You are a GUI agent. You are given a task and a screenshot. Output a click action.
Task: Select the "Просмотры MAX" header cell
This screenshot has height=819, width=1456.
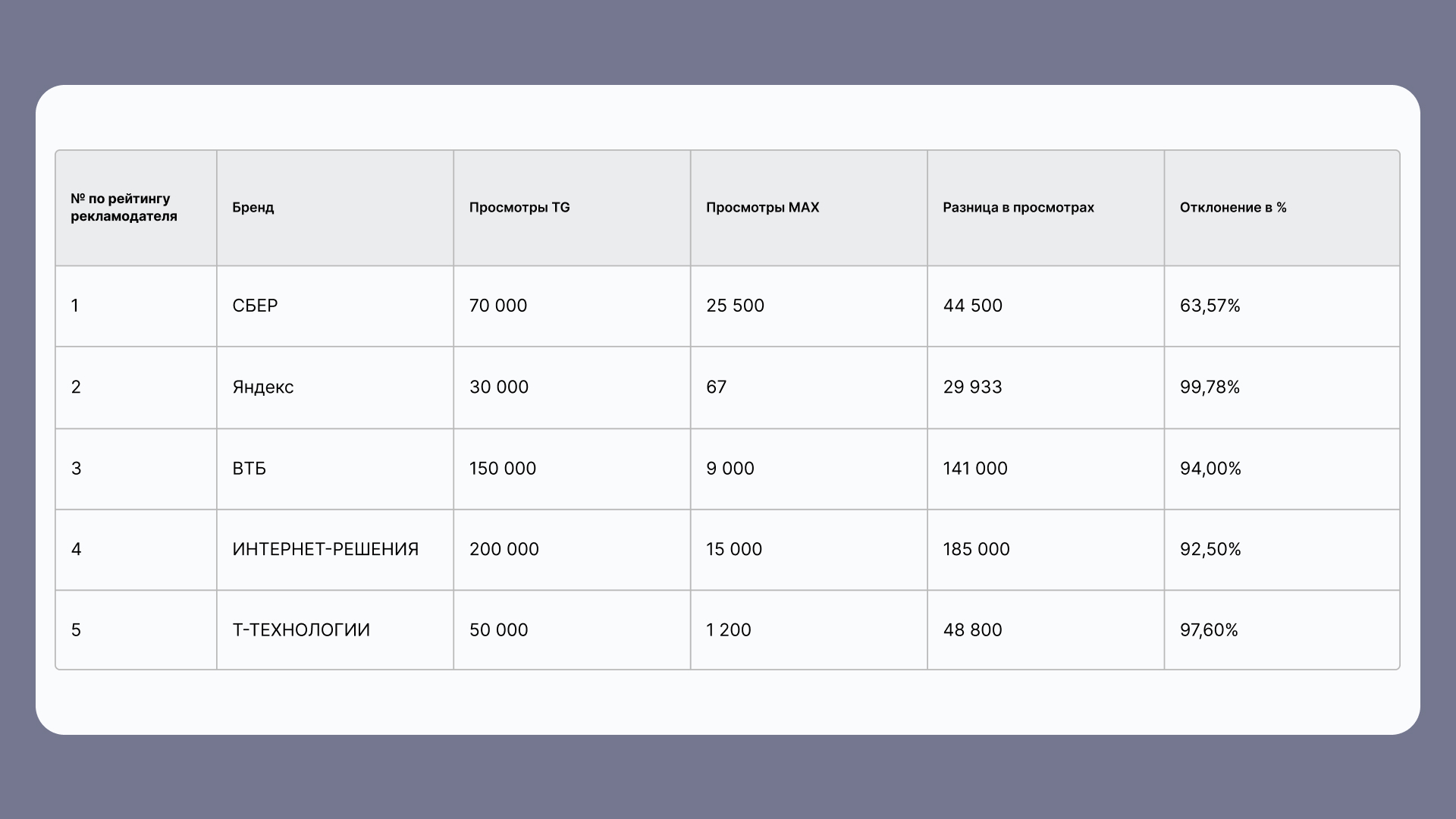(x=762, y=208)
